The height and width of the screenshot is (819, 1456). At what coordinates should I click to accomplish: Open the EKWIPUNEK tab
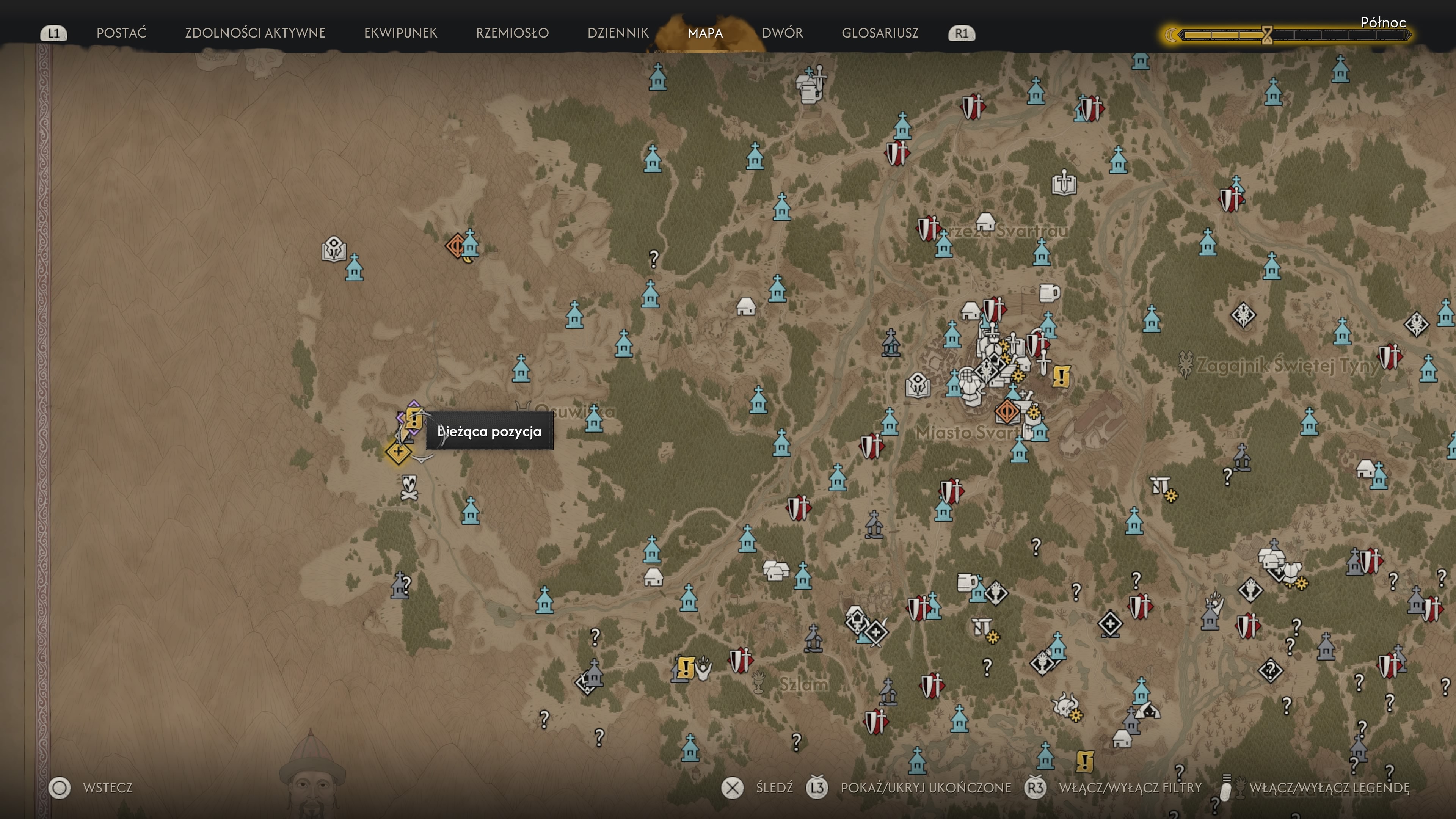[x=401, y=33]
